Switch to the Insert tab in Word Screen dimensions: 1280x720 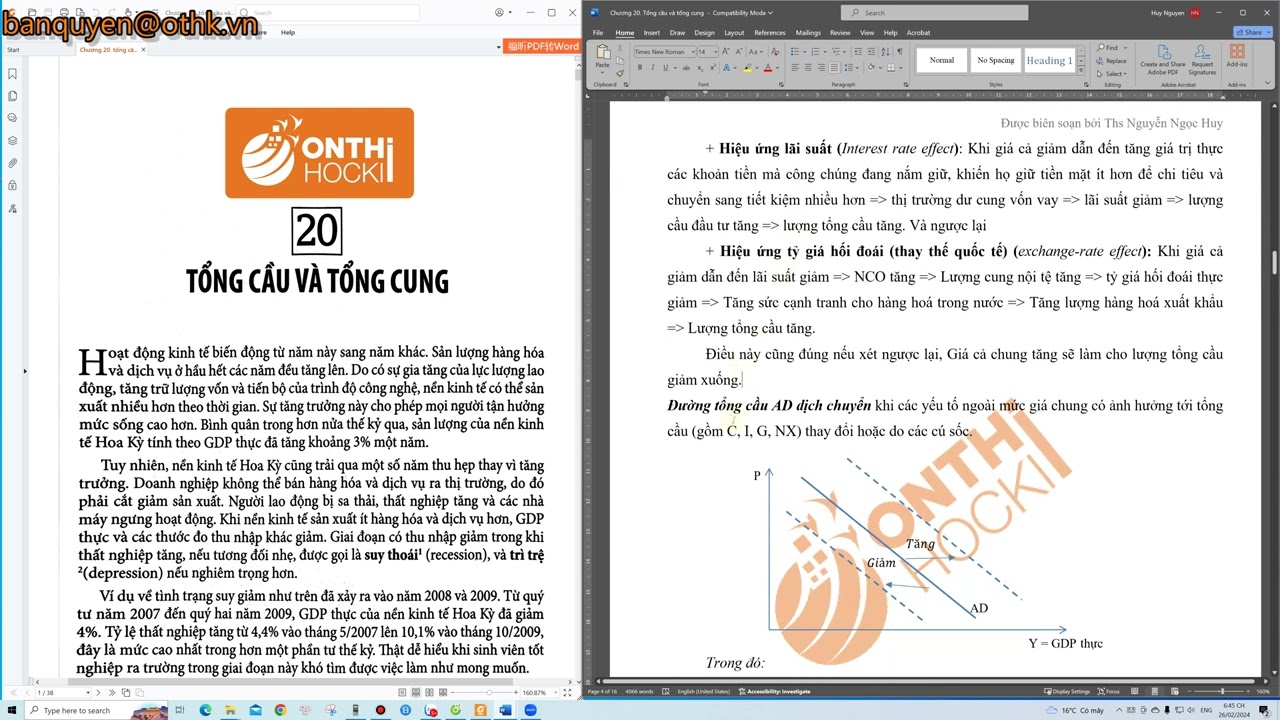652,32
